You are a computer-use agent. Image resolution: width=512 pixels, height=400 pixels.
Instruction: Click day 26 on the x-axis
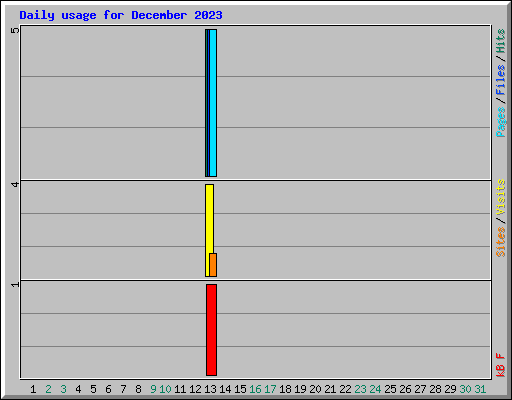tap(405, 389)
